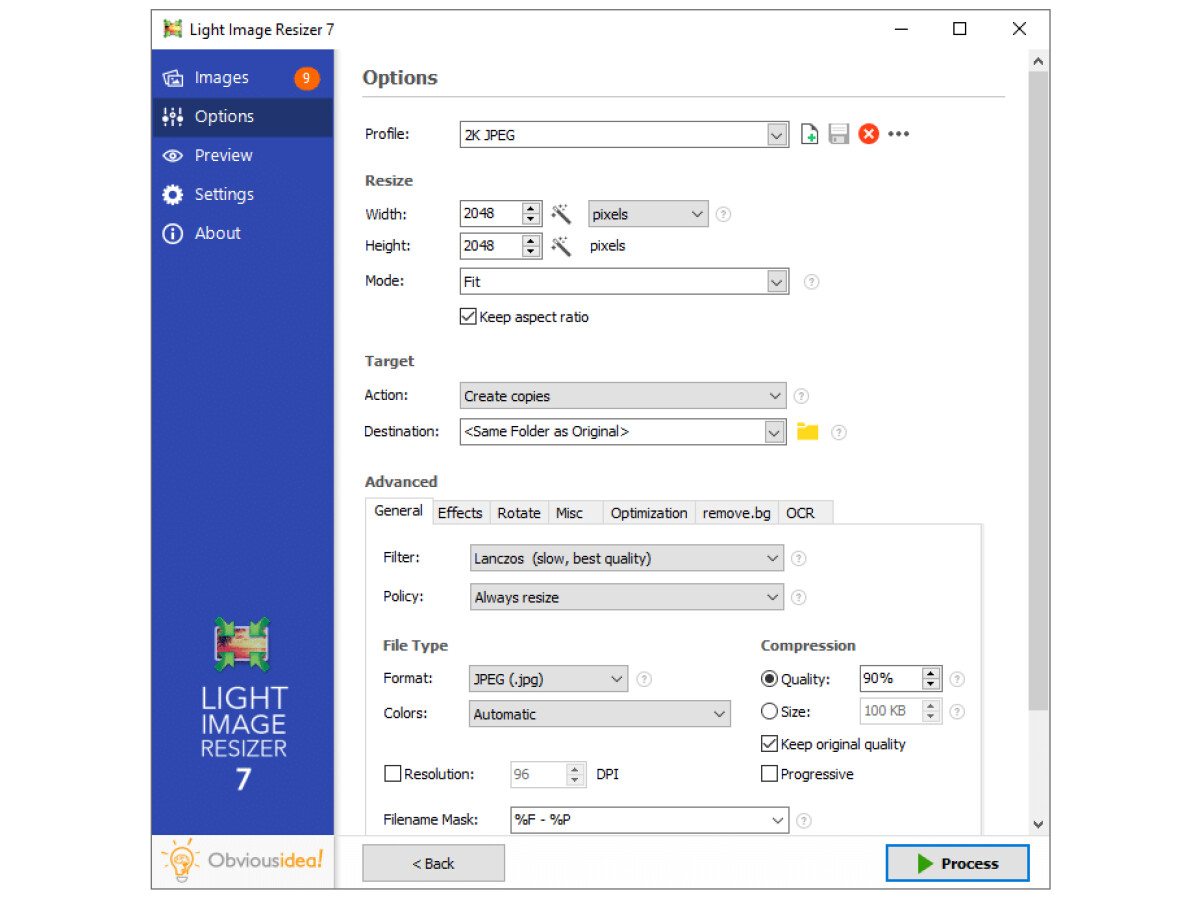Uncheck Keep original quality
1200x900 pixels.
(x=769, y=744)
